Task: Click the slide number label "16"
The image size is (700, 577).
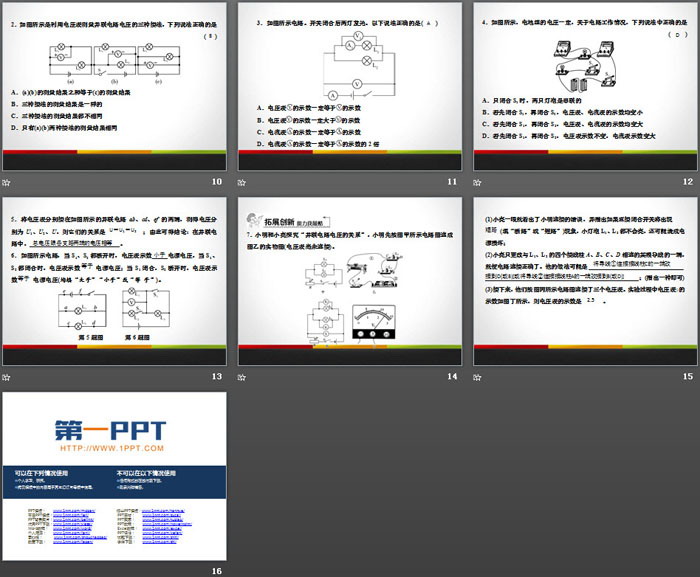Action: 217,571
